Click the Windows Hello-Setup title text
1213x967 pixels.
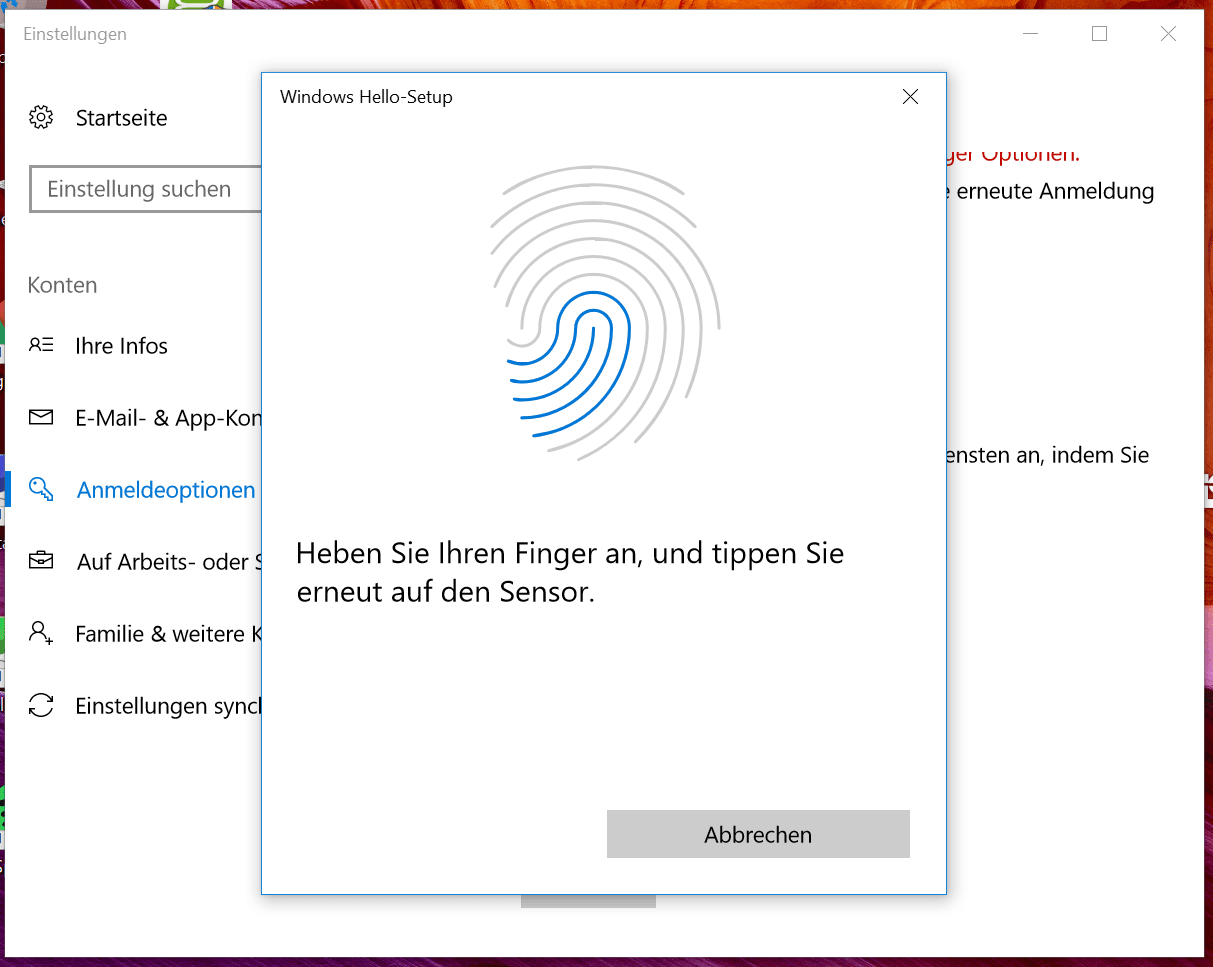[x=366, y=97]
